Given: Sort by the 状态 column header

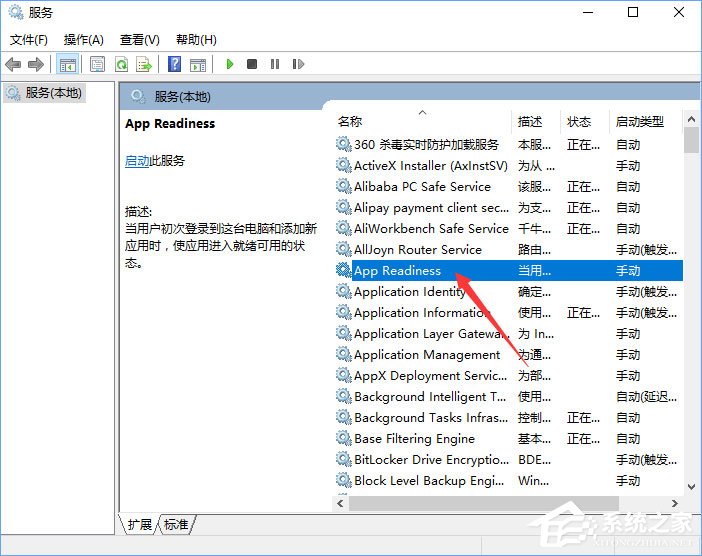Looking at the screenshot, I should [x=579, y=121].
